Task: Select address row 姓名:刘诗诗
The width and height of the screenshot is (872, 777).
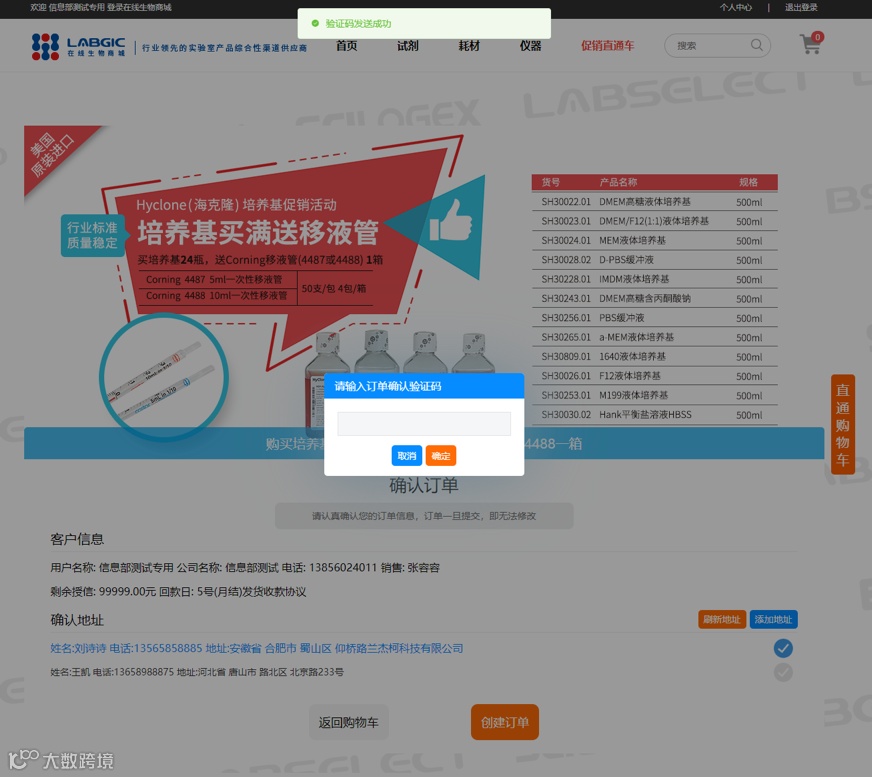Action: coord(256,648)
